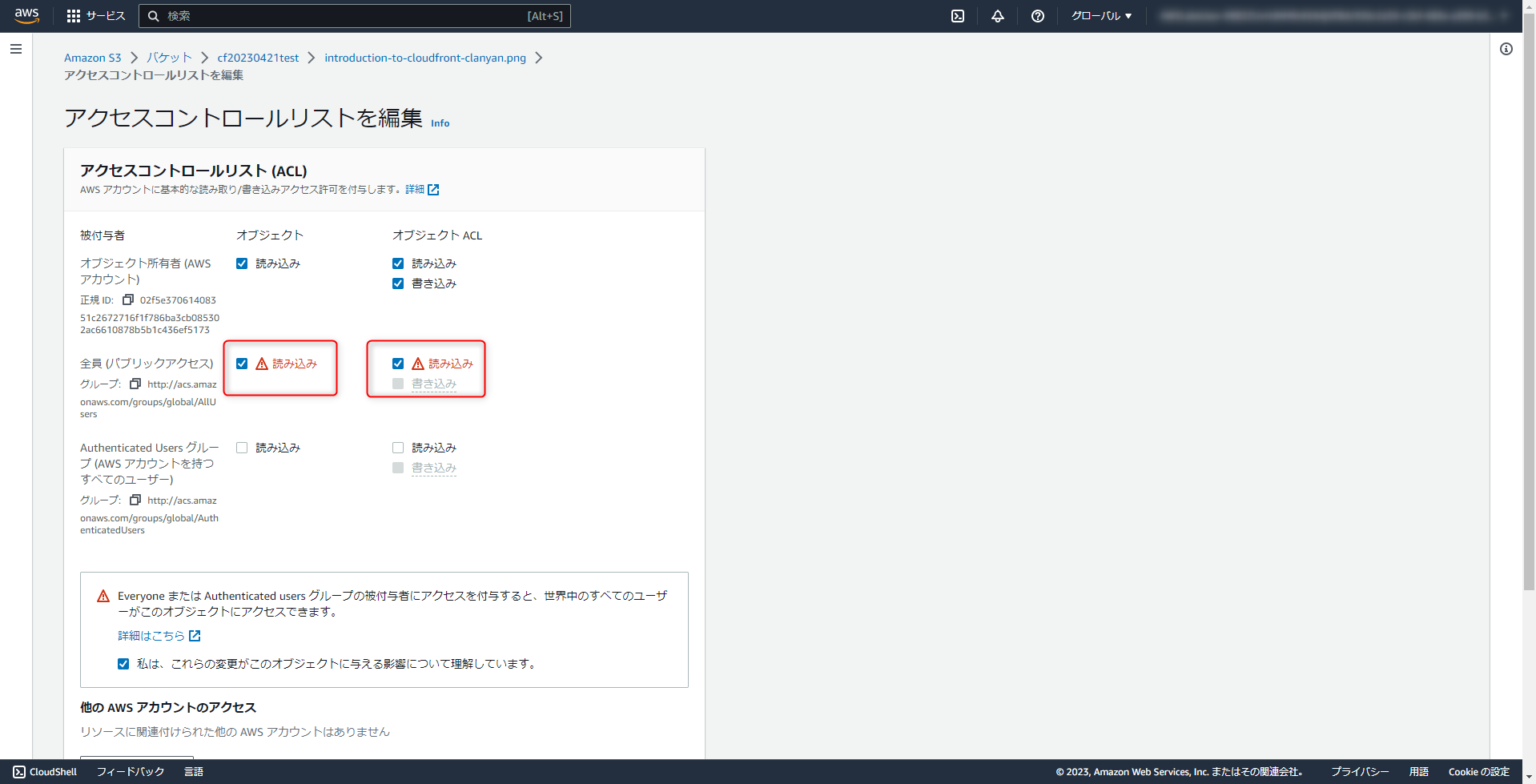Open the navigation hamburger menu

coord(15,48)
